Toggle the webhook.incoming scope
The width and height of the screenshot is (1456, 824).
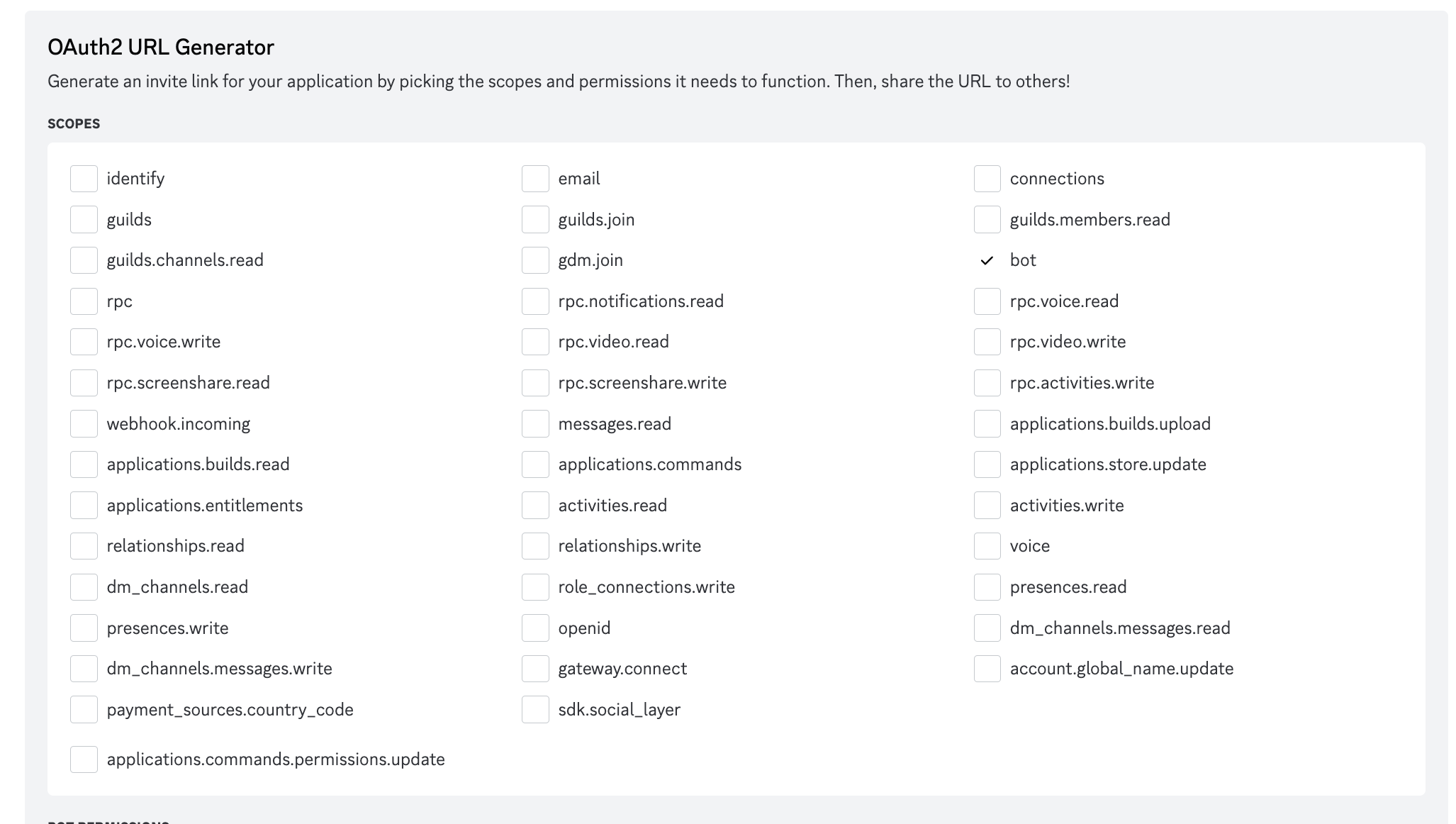[x=84, y=424]
